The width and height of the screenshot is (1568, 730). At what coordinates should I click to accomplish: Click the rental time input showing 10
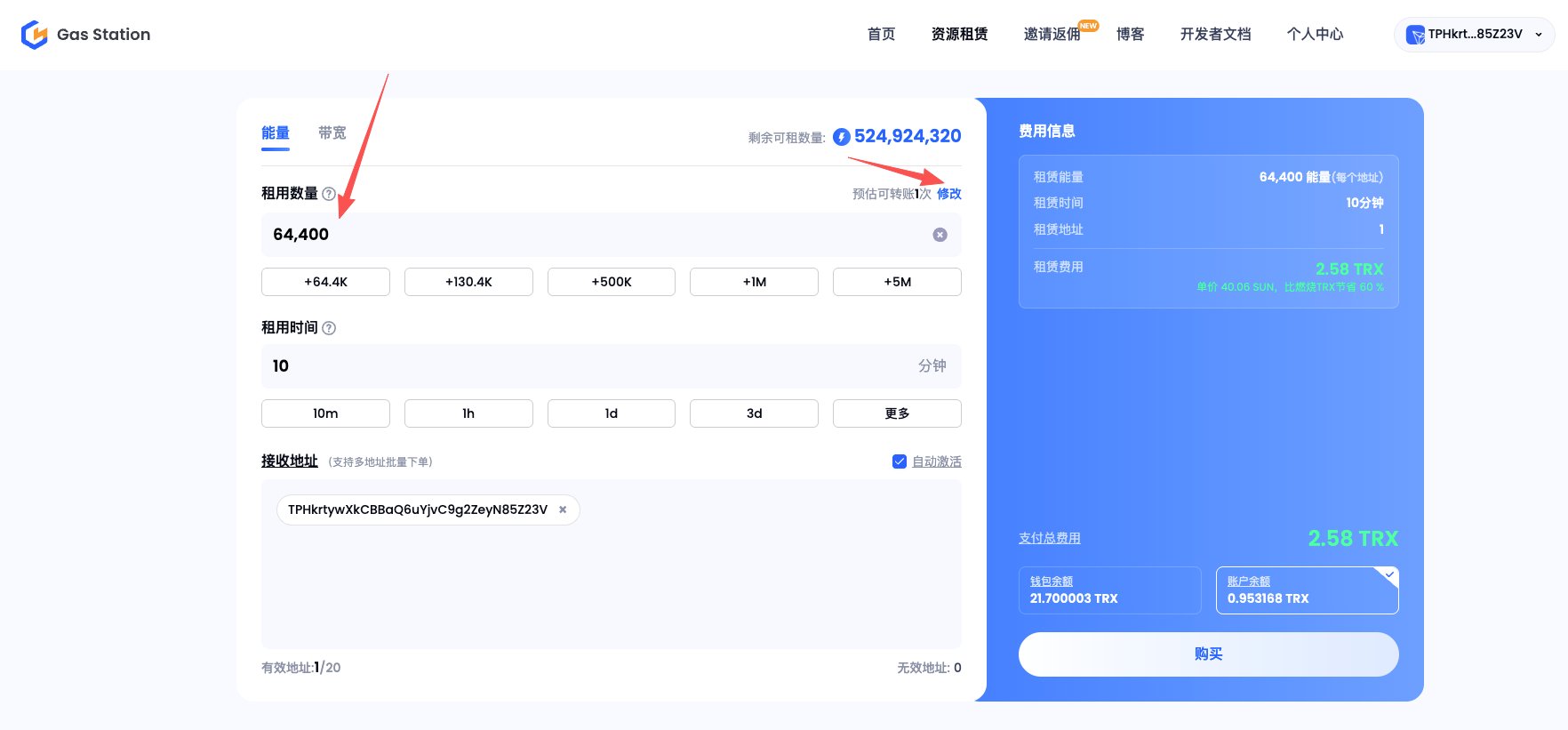point(612,366)
